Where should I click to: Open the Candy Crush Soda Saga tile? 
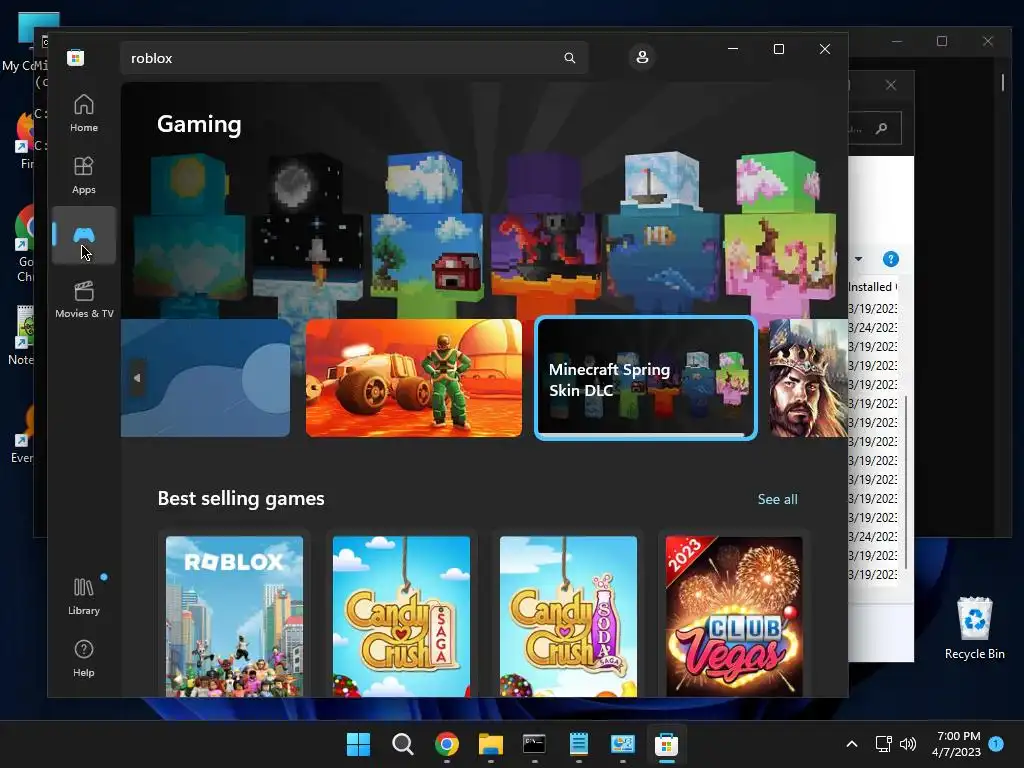[568, 616]
